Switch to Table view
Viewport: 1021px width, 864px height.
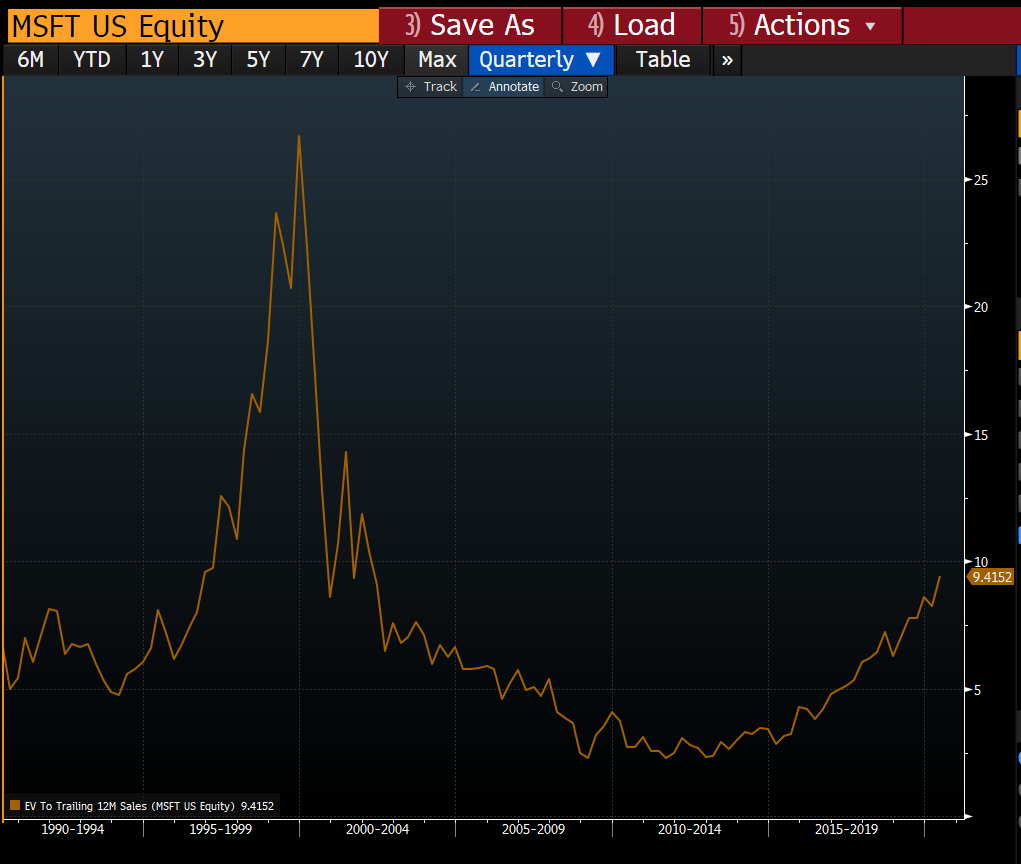click(x=663, y=60)
